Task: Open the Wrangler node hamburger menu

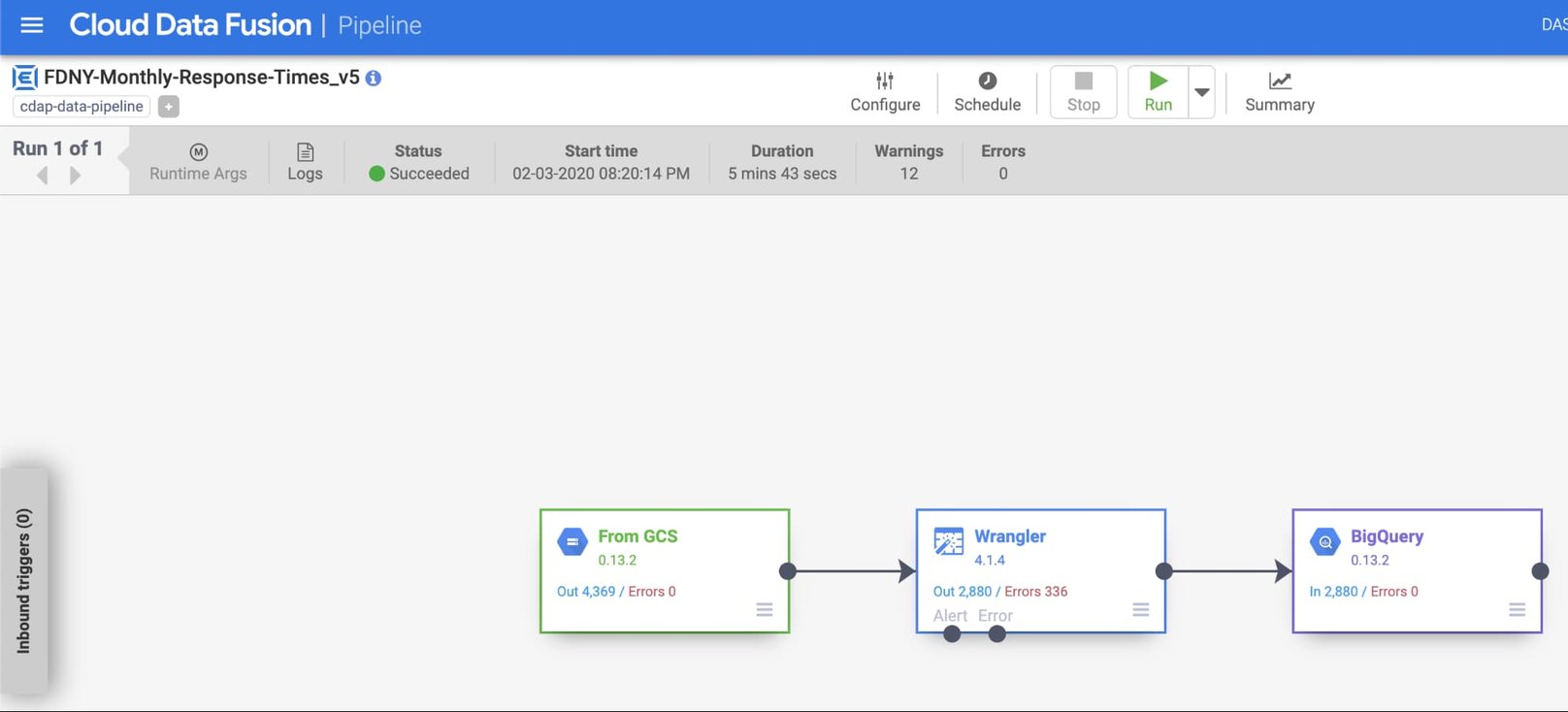Action: pyautogui.click(x=1141, y=609)
